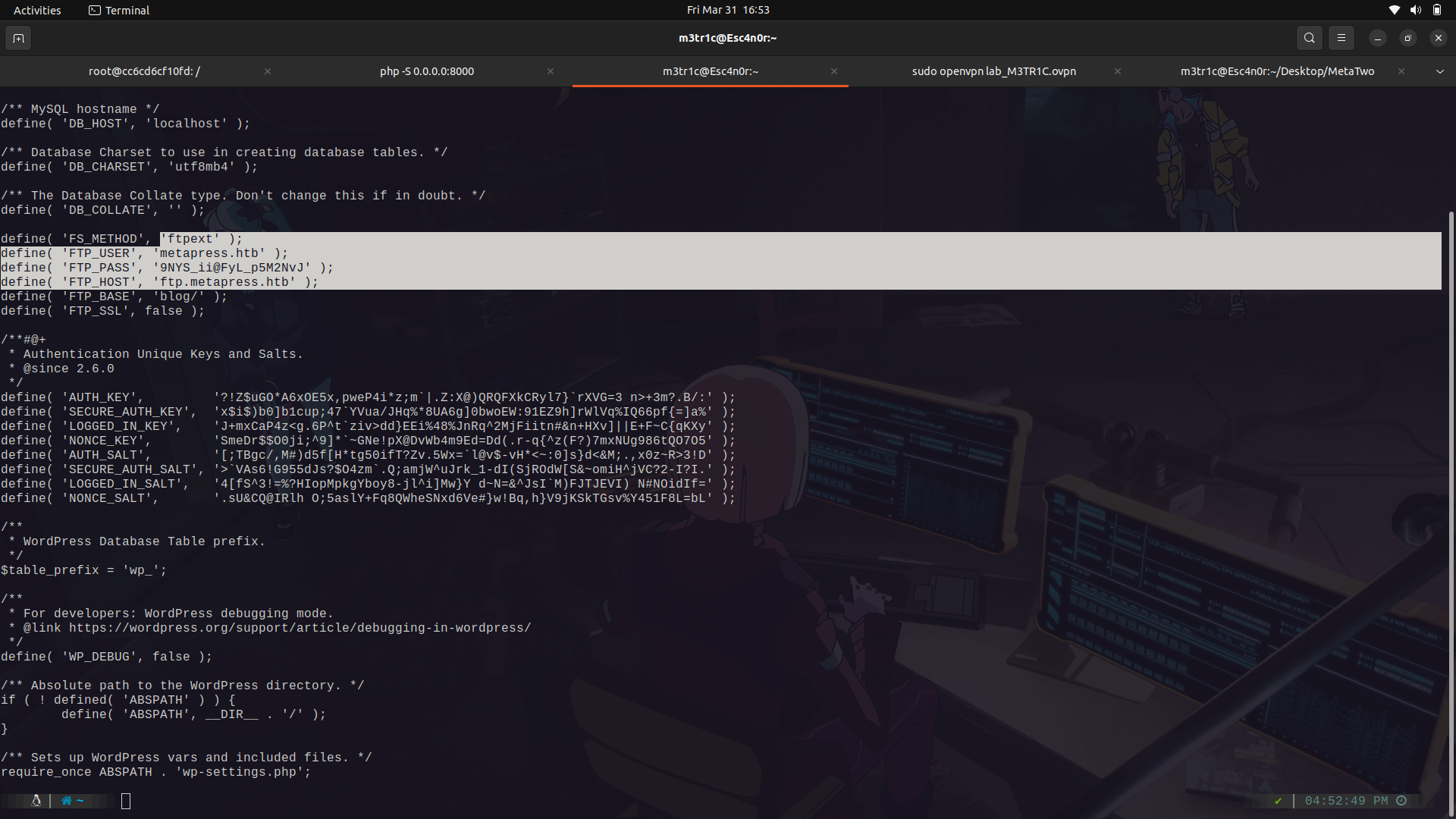Click the Terminal menu in the top bar

[118, 10]
